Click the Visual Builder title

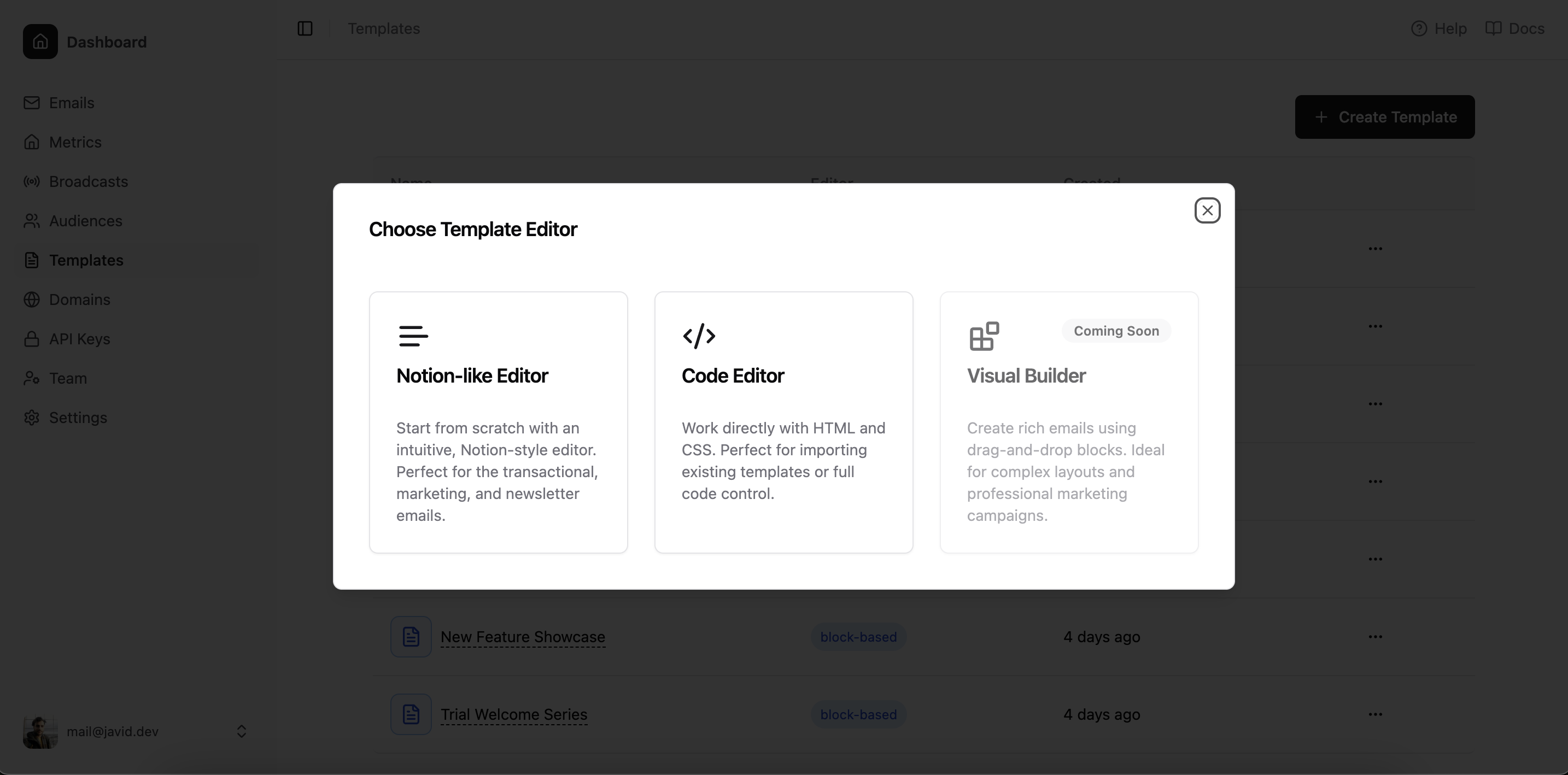[1026, 375]
